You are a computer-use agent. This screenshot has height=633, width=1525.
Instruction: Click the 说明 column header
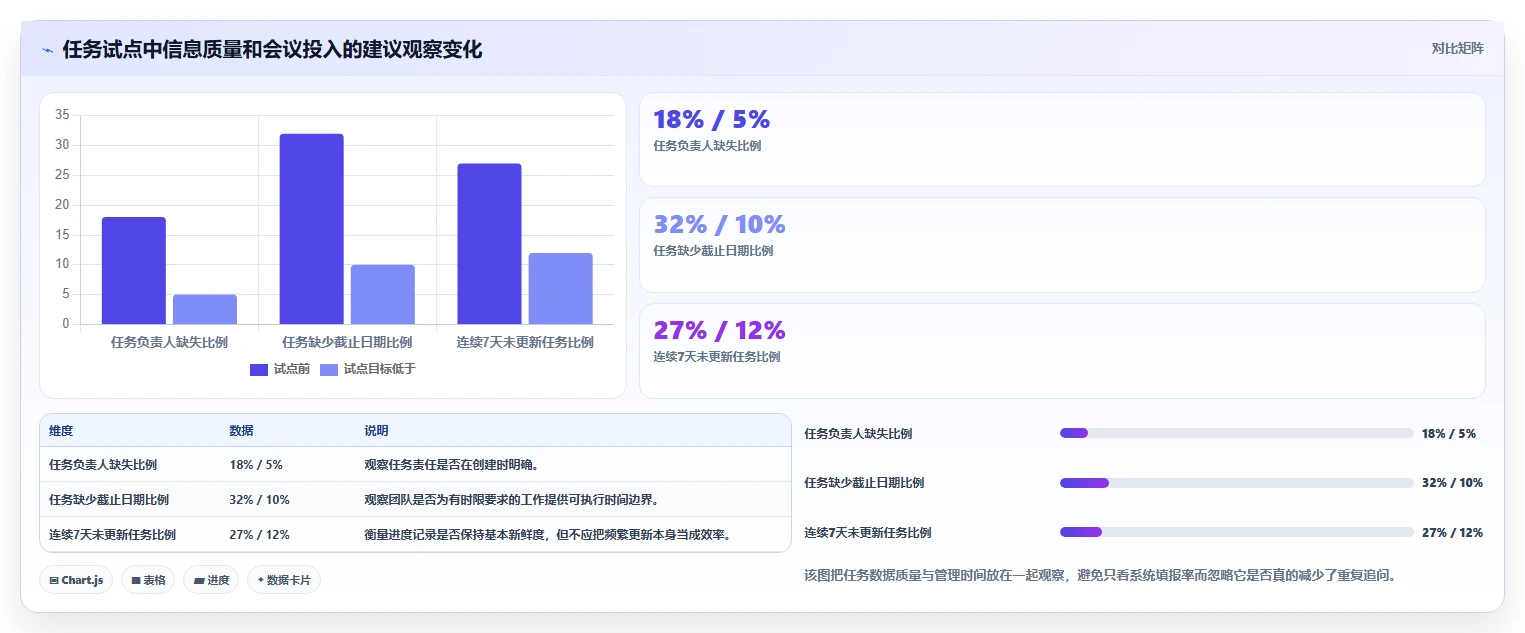point(376,431)
